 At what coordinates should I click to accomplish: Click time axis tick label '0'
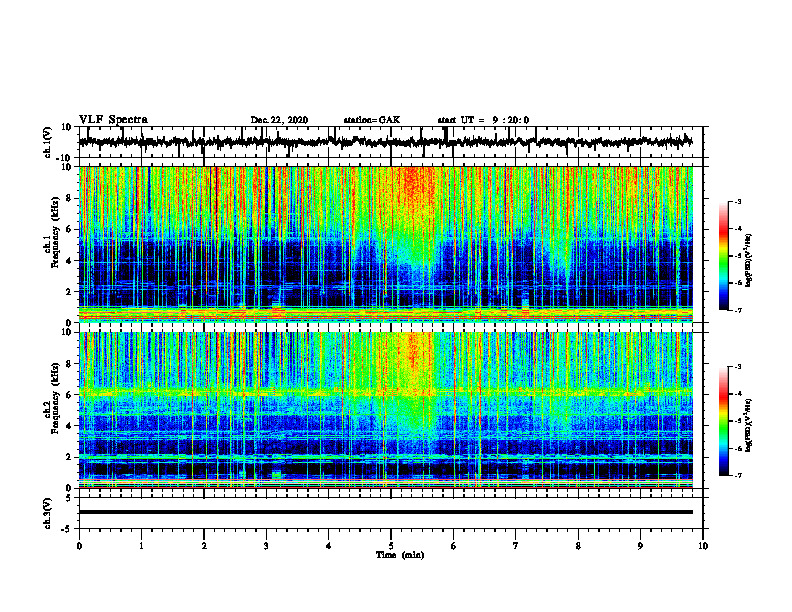pos(79,546)
